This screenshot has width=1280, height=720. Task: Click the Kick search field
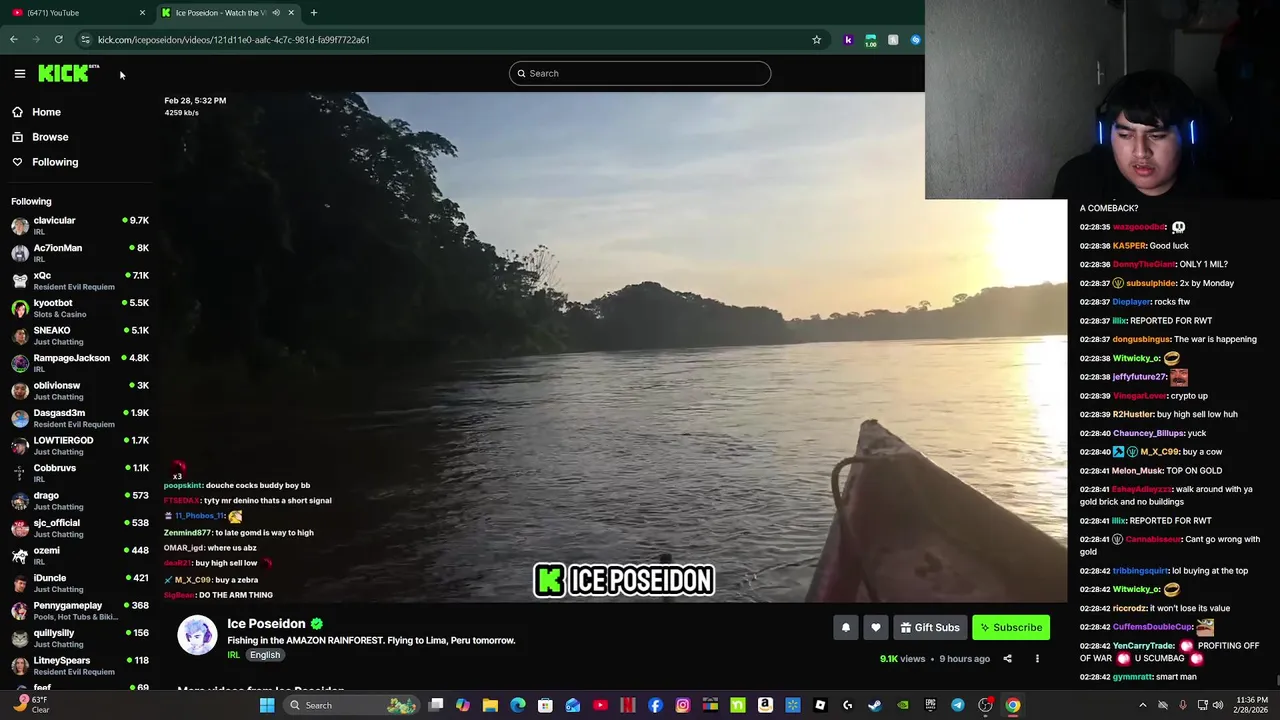point(640,73)
